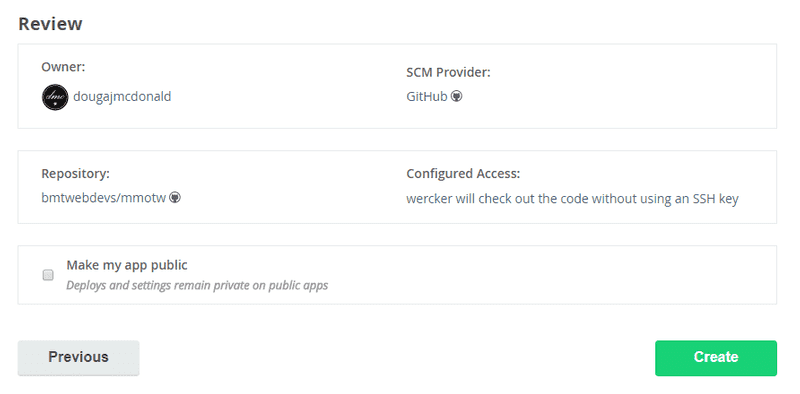Viewport: 800px width, 394px height.
Task: Click the Configured Access label
Action: tap(463, 174)
